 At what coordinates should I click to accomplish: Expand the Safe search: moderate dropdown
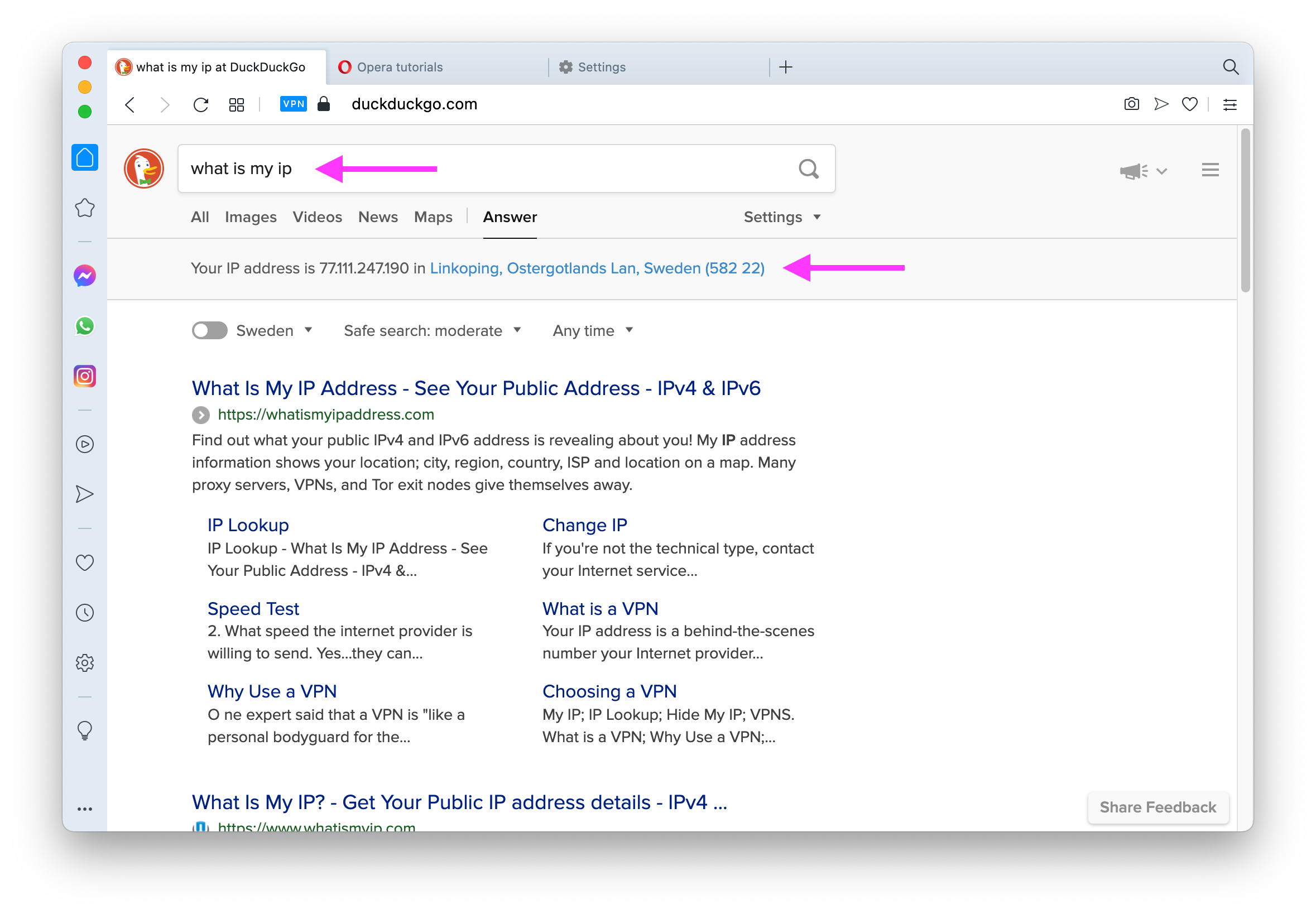(x=433, y=330)
